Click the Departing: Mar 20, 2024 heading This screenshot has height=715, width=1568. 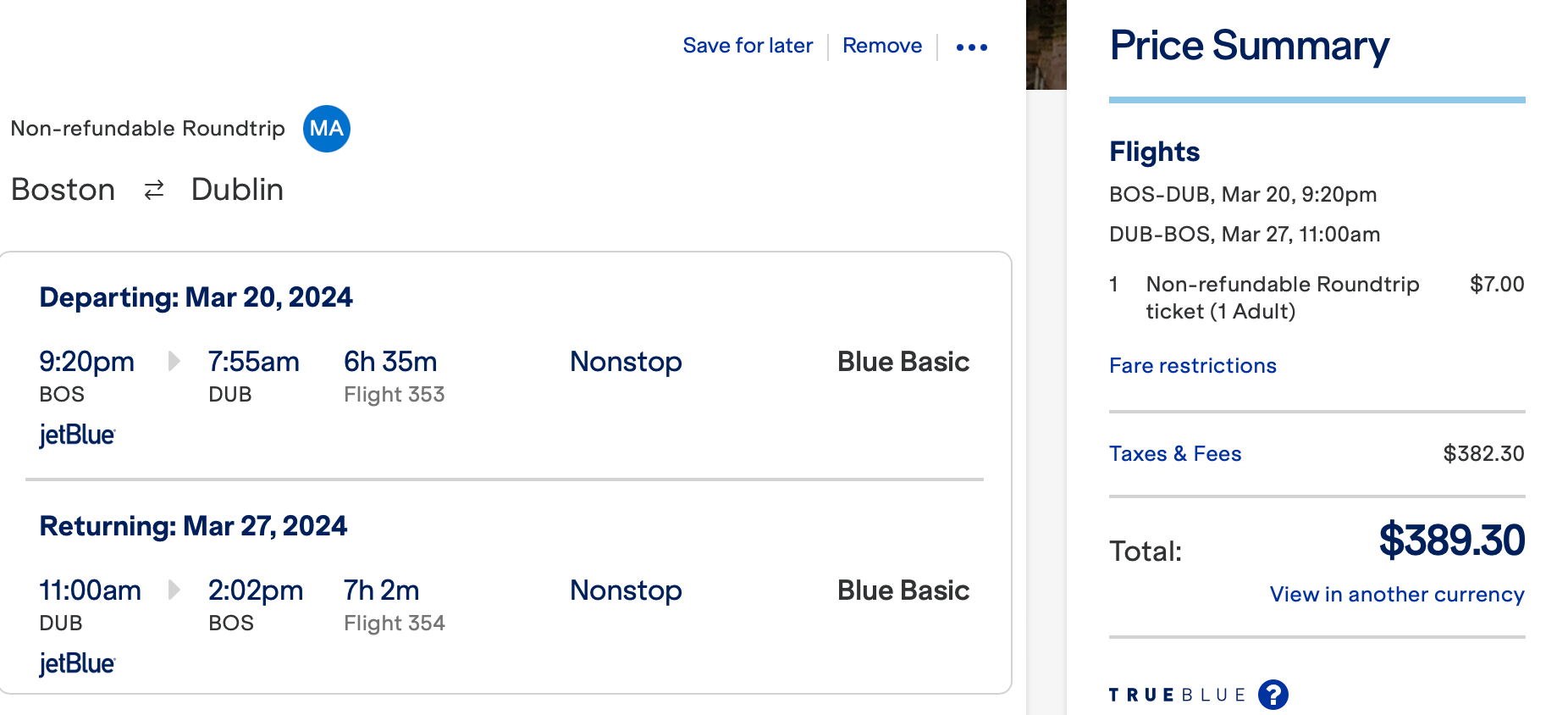196,297
